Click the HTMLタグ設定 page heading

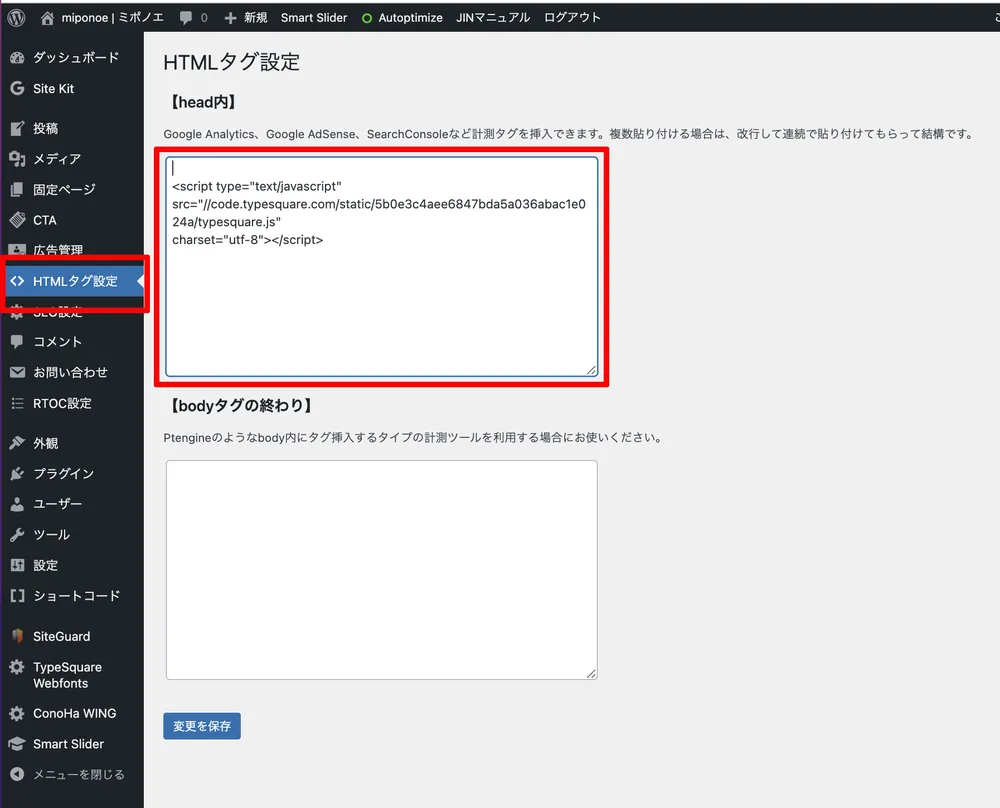click(232, 62)
